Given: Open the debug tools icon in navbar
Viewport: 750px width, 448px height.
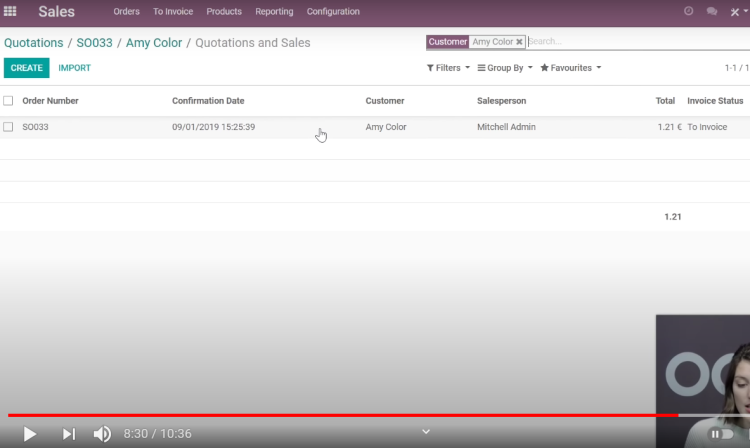Looking at the screenshot, I should click(x=735, y=12).
